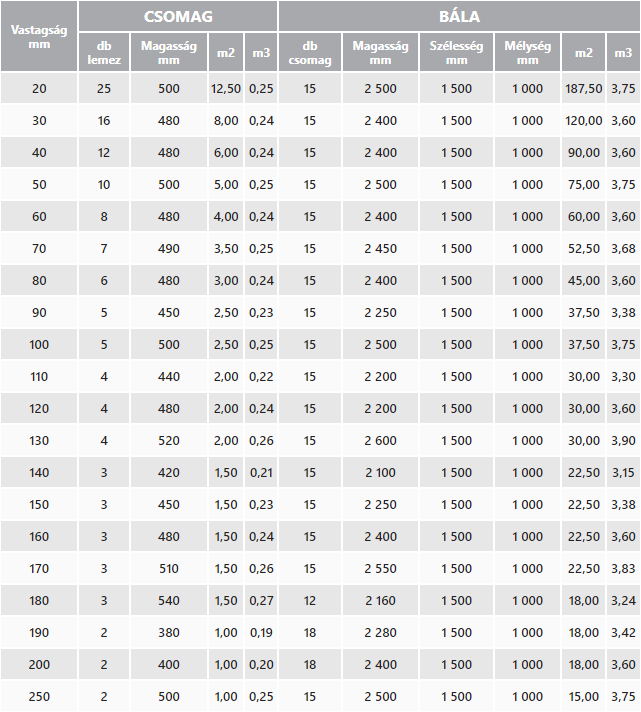The height and width of the screenshot is (712, 641).
Task: Select the Vastagság mm column header
Action: tap(39, 36)
